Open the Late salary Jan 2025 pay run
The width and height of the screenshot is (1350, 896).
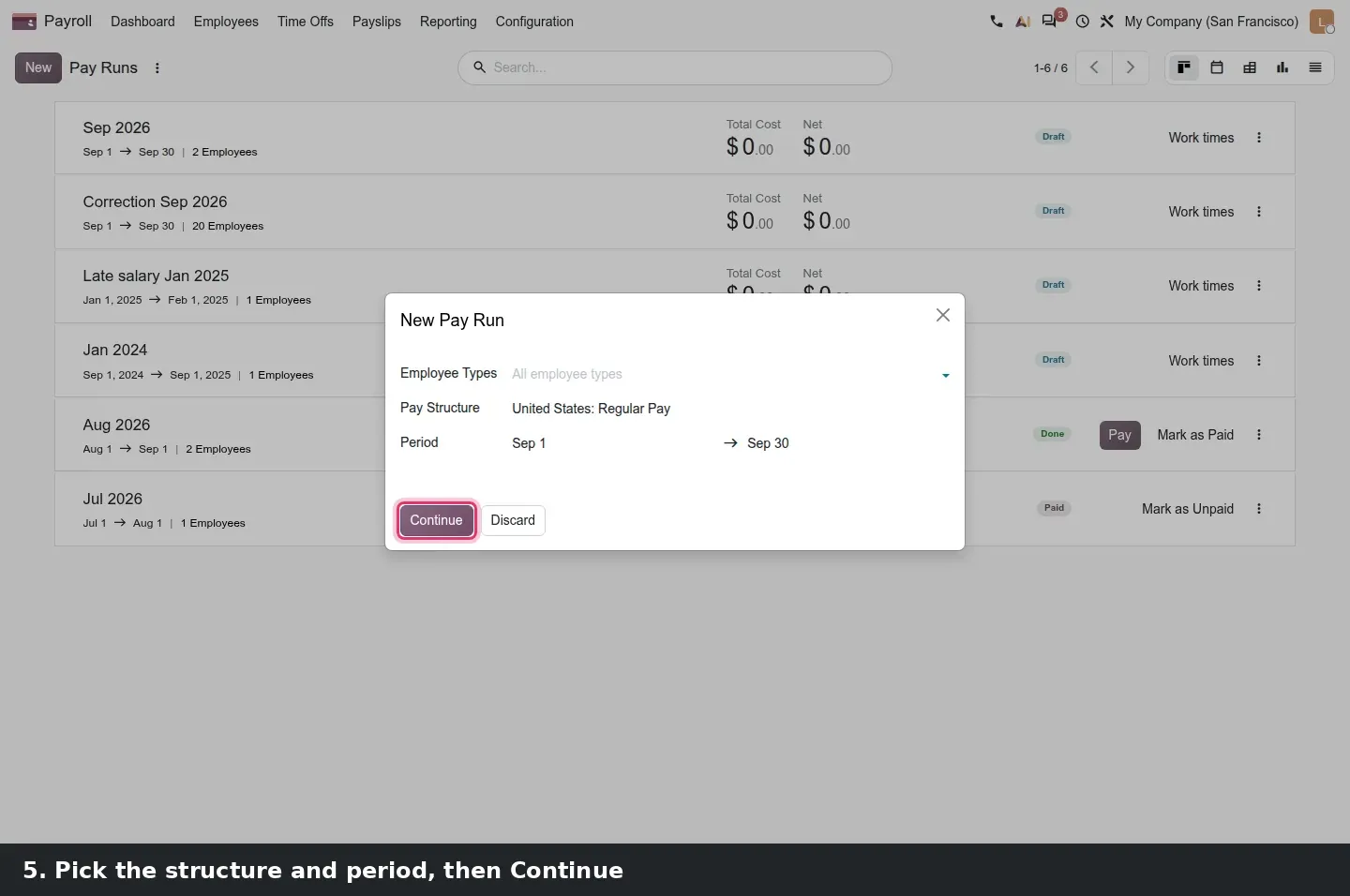[156, 276]
